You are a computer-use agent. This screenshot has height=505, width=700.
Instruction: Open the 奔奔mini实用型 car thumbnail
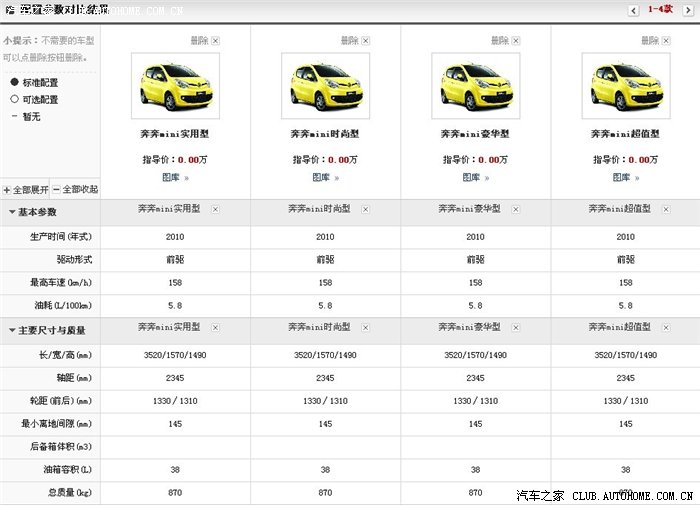[175, 86]
